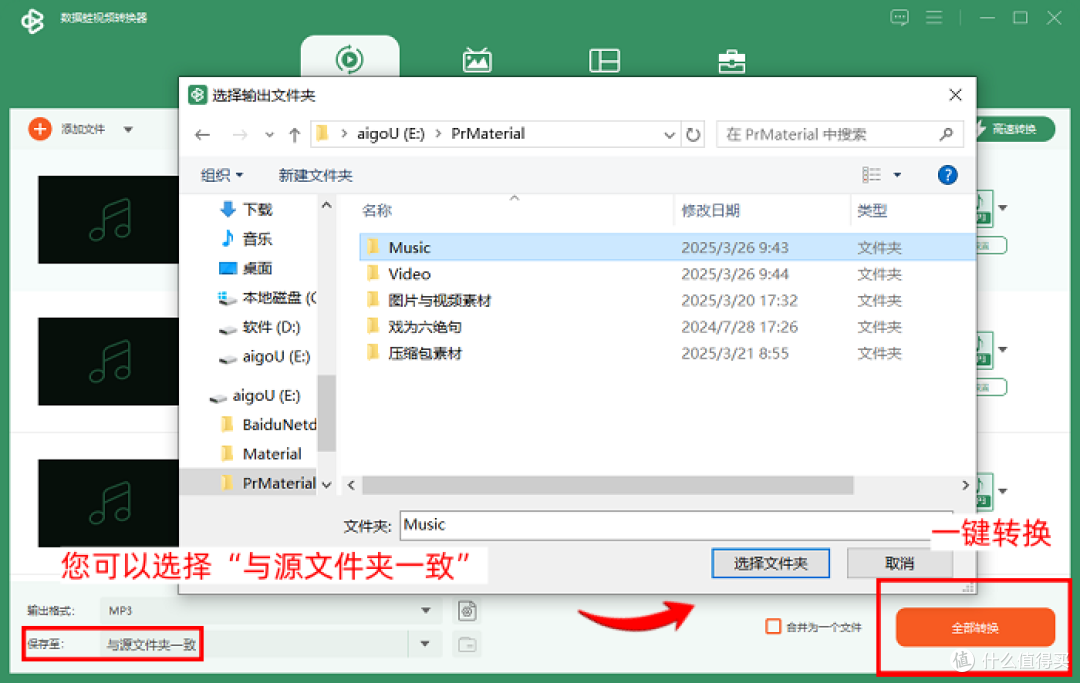Select second audio file thumbnail
The width and height of the screenshot is (1080, 683).
[108, 361]
